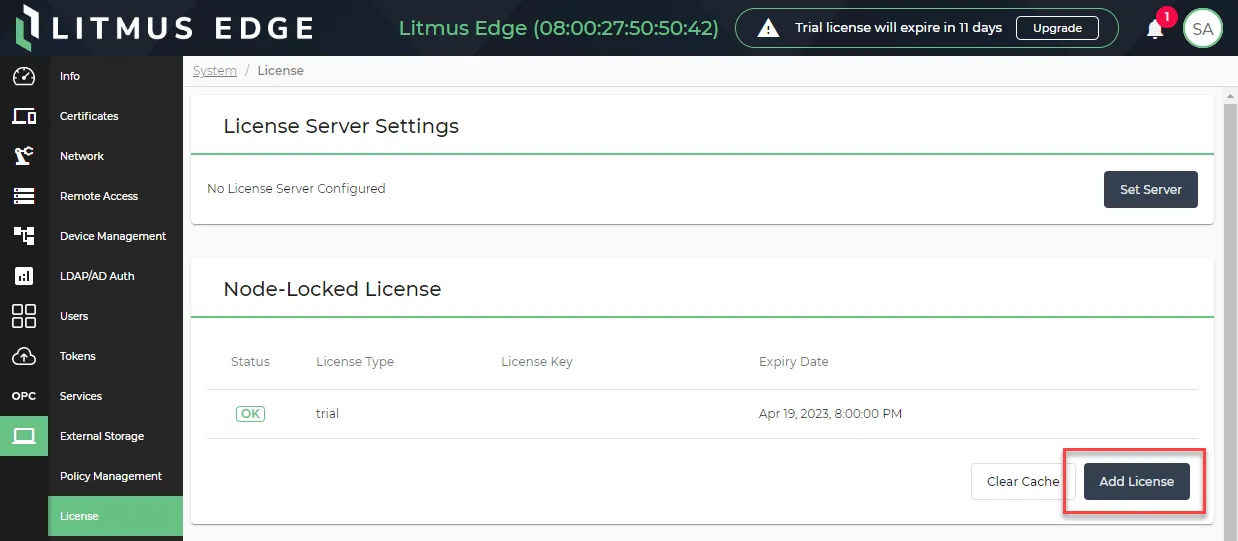
Task: Click the Clear Cache button
Action: 1023,481
